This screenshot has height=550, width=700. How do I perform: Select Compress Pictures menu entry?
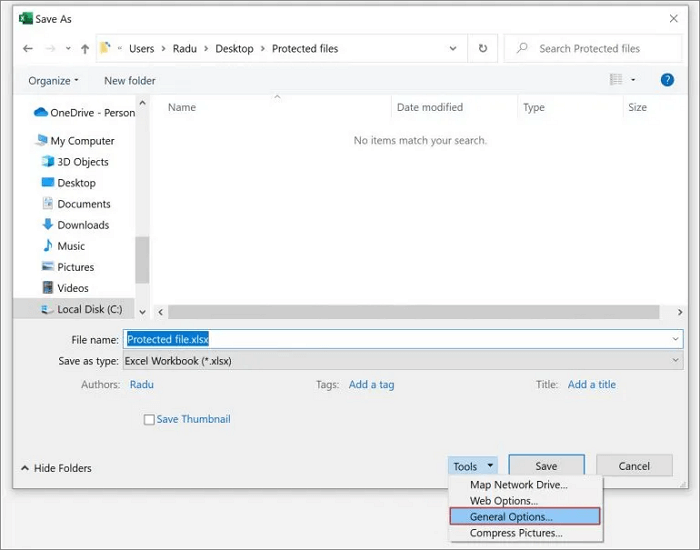pyautogui.click(x=515, y=533)
